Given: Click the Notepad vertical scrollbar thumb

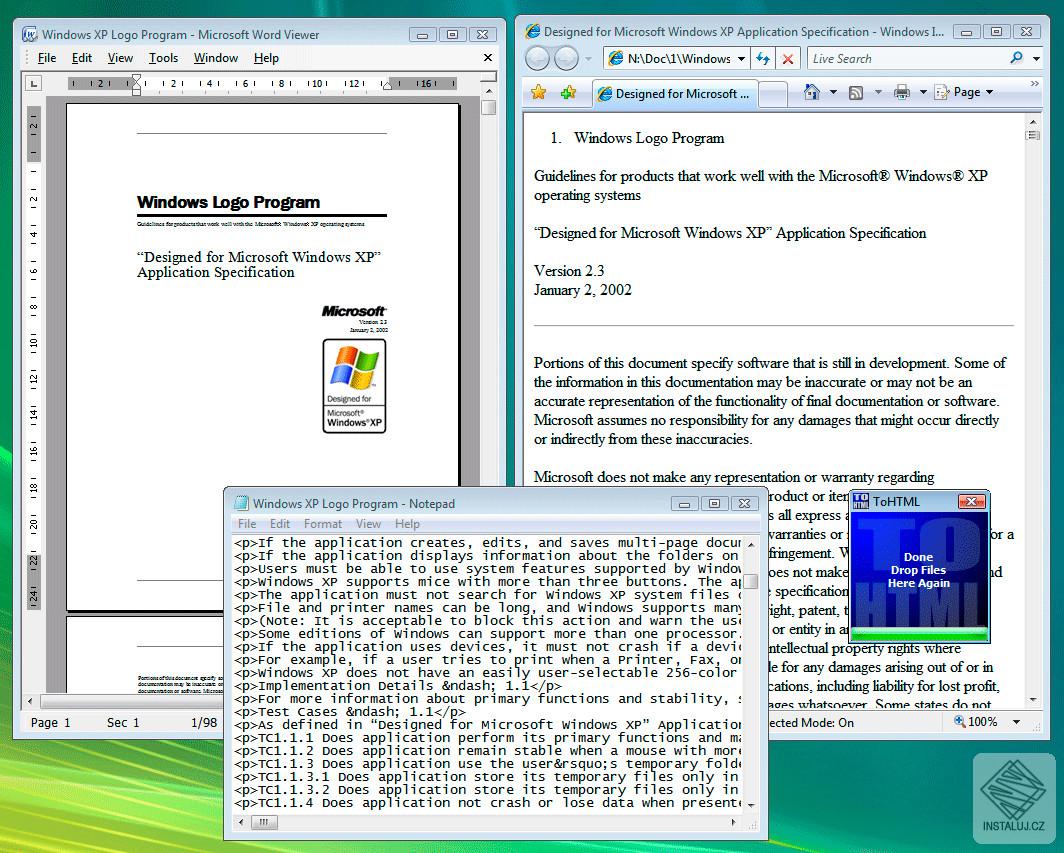Looking at the screenshot, I should pyautogui.click(x=750, y=582).
